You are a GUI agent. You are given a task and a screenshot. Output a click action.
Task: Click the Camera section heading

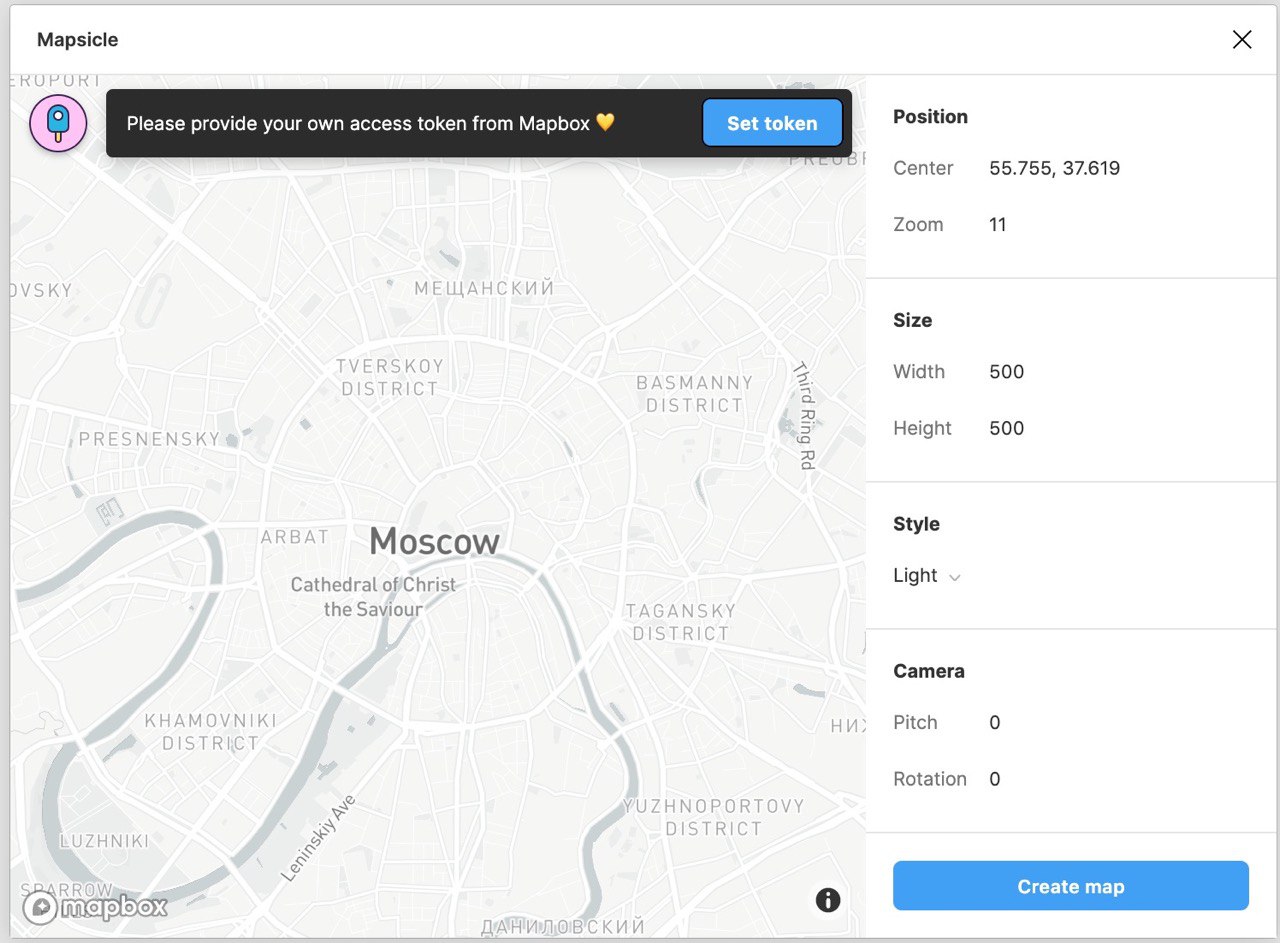tap(929, 671)
